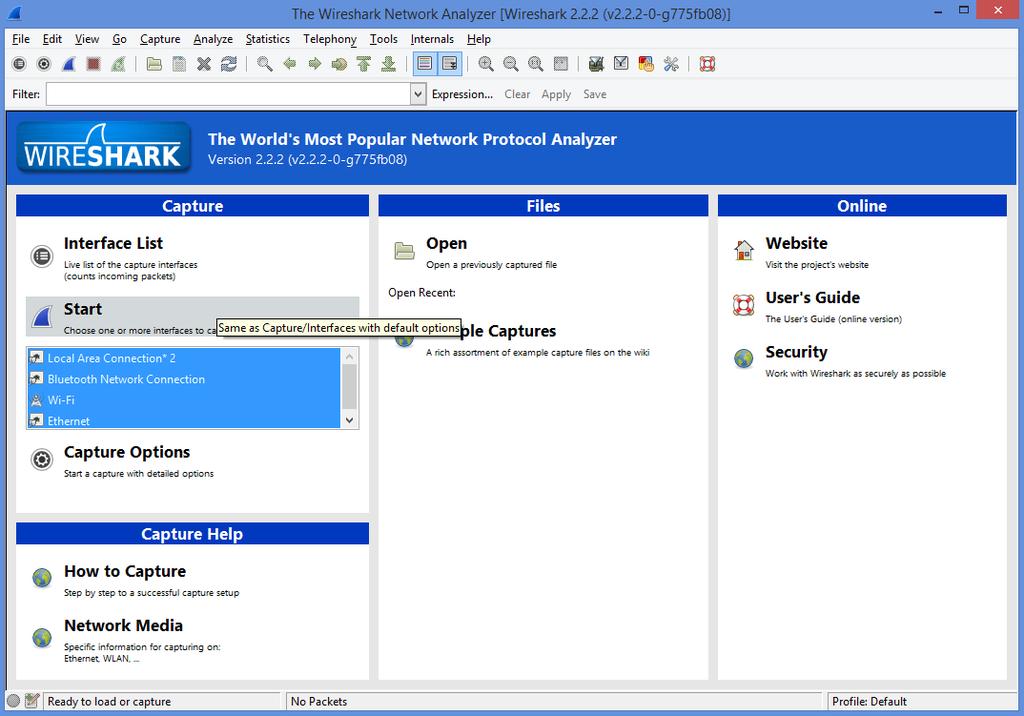The width and height of the screenshot is (1024, 716).
Task: Edit capture file comments in status bar
Action: (x=32, y=701)
